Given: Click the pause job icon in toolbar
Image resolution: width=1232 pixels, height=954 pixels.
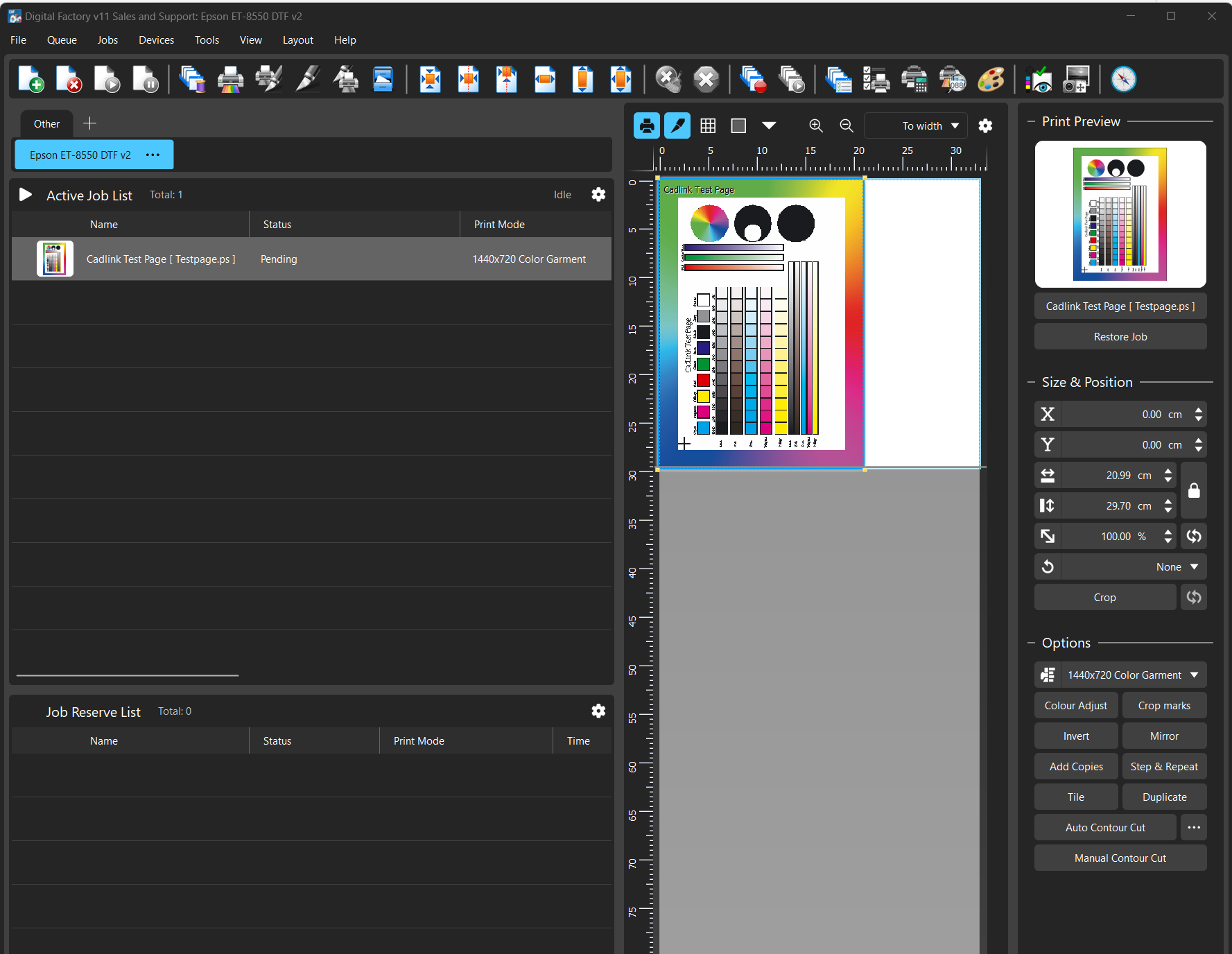Looking at the screenshot, I should tap(146, 79).
